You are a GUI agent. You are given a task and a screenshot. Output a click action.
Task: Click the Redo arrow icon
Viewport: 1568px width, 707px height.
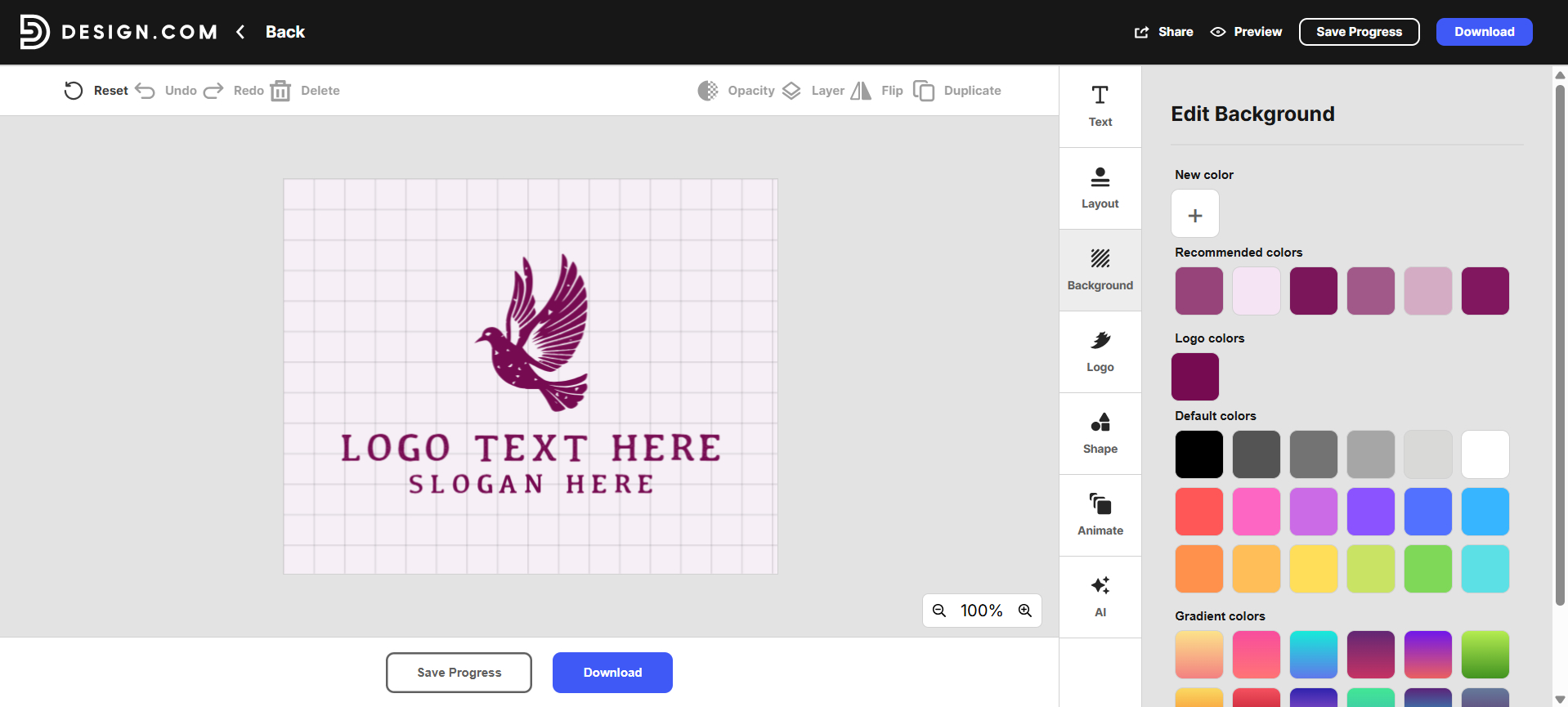click(x=213, y=91)
